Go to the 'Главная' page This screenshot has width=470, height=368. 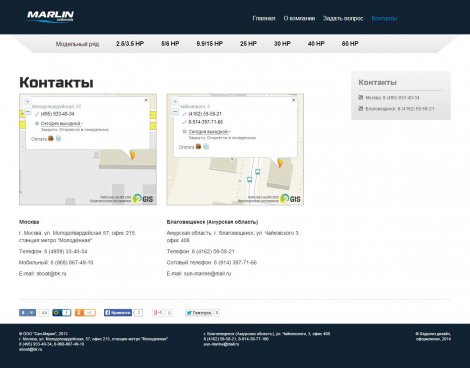(264, 18)
